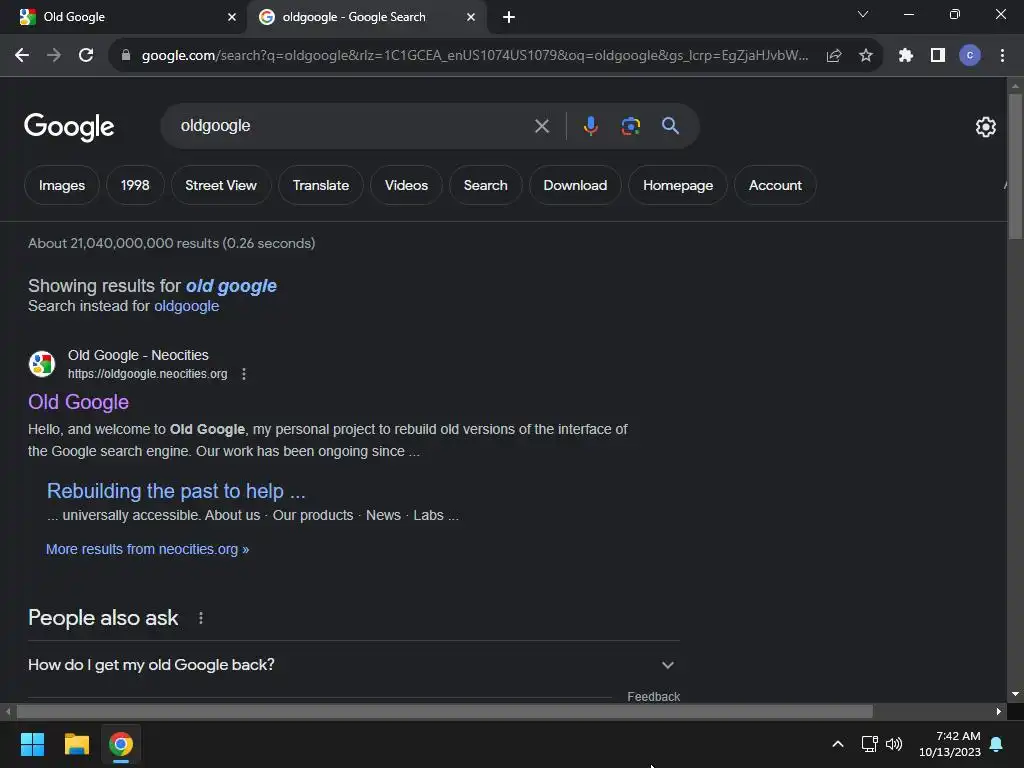Screen dimensions: 1024x768
Task: Click the Google logo
Action: [69, 127]
